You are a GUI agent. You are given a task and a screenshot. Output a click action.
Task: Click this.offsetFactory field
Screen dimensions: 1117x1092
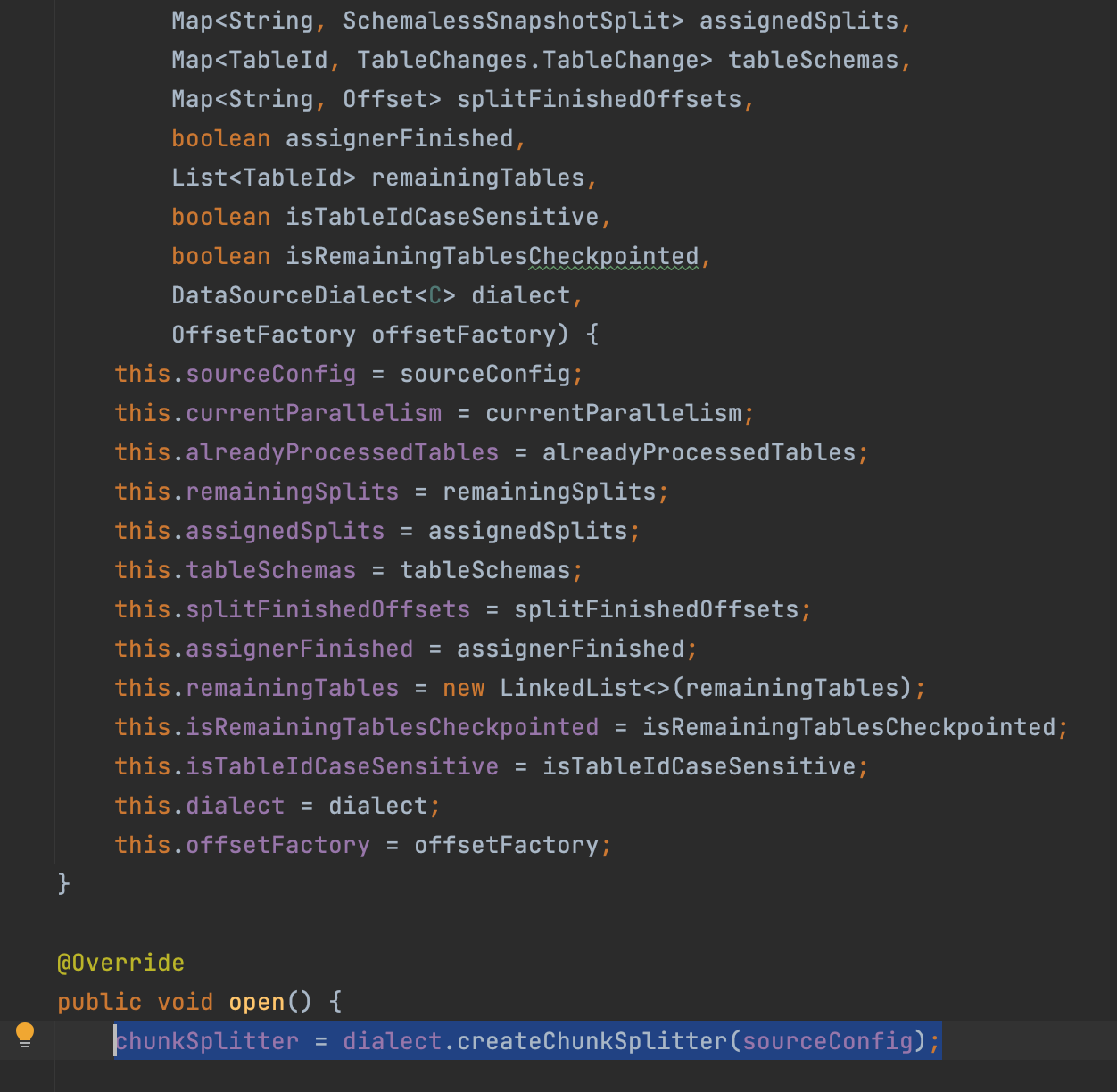[243, 845]
